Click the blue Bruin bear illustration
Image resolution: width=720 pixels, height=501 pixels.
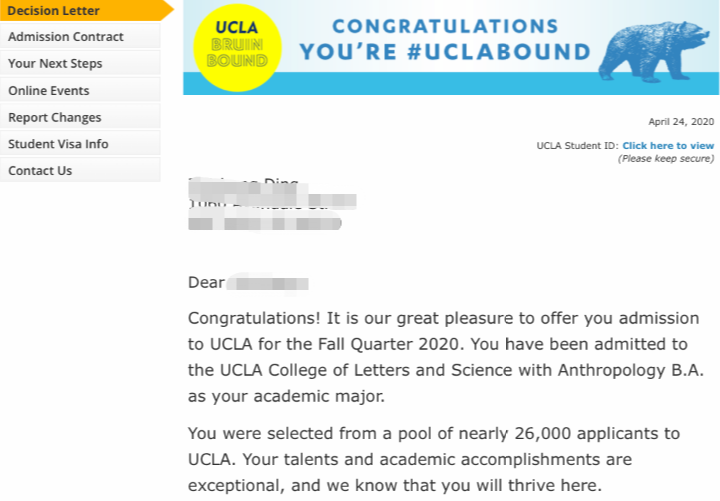(x=654, y=51)
